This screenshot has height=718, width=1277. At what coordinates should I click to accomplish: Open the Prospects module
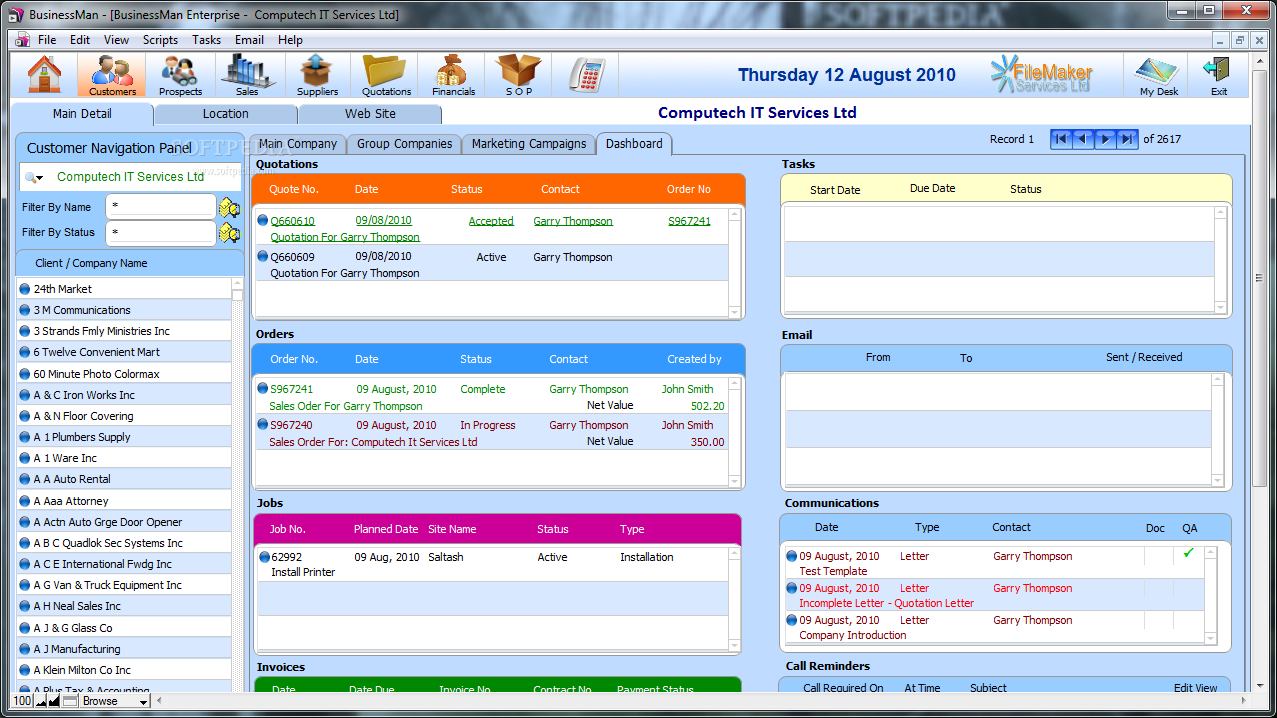tap(180, 75)
